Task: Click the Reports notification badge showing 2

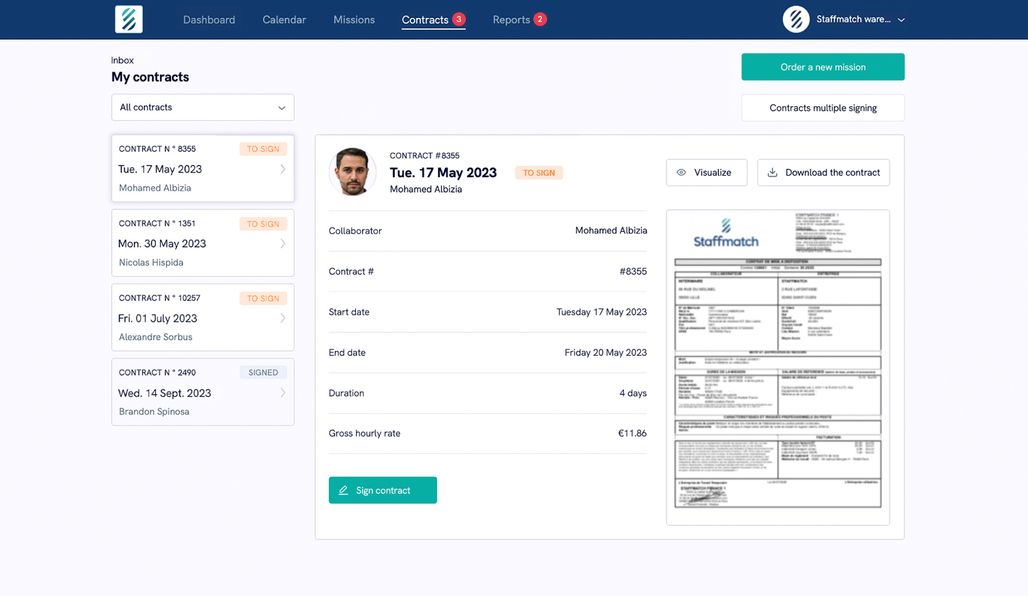Action: coord(542,18)
